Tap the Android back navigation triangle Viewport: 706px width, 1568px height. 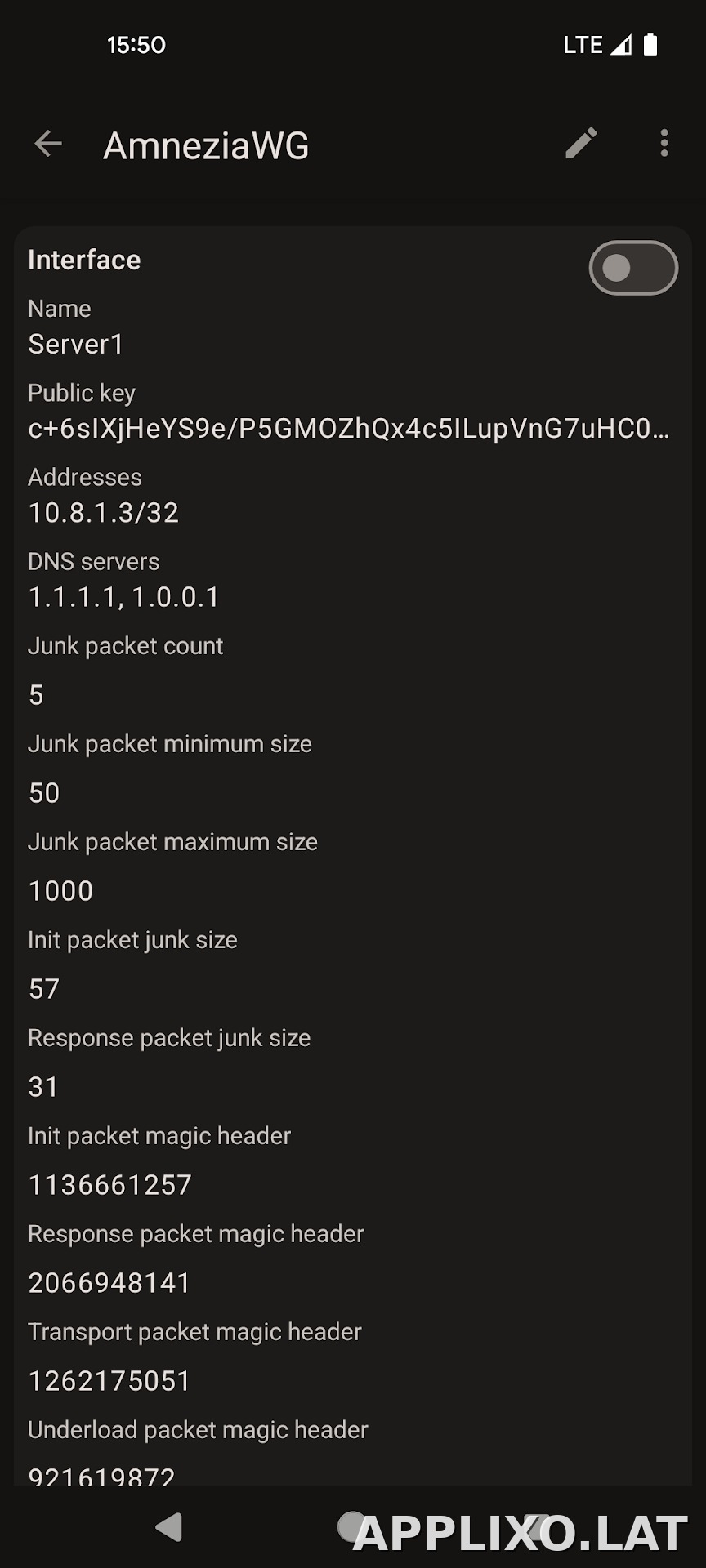(x=169, y=1526)
